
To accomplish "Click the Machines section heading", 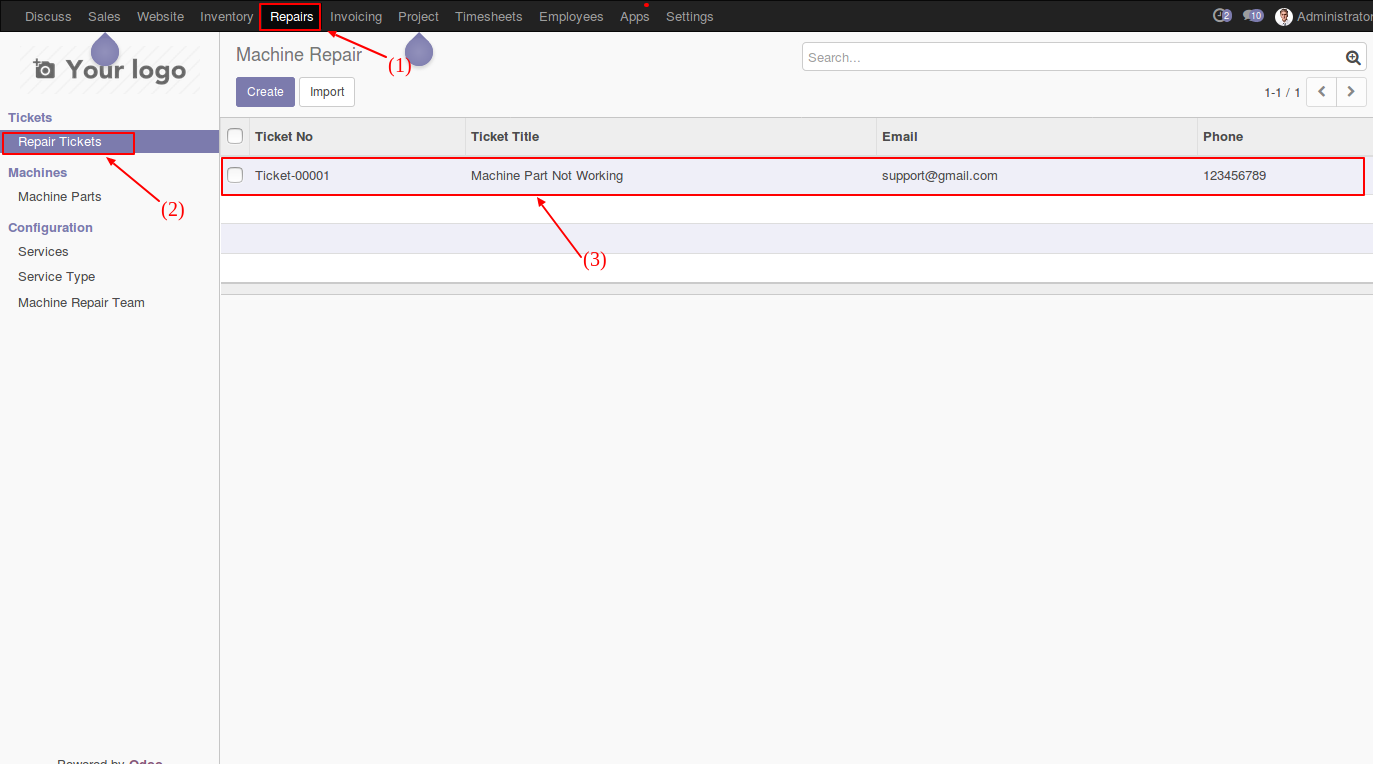I will pyautogui.click(x=38, y=172).
